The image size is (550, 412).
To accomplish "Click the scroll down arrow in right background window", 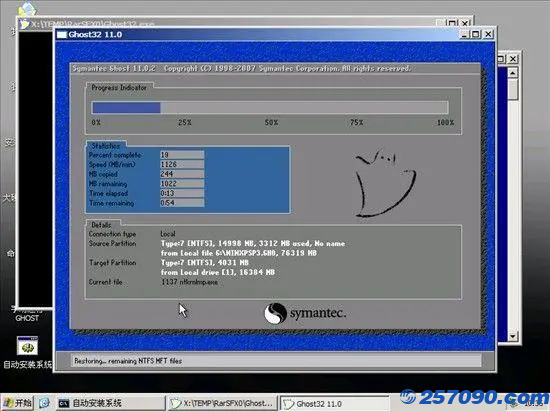I will [x=513, y=337].
